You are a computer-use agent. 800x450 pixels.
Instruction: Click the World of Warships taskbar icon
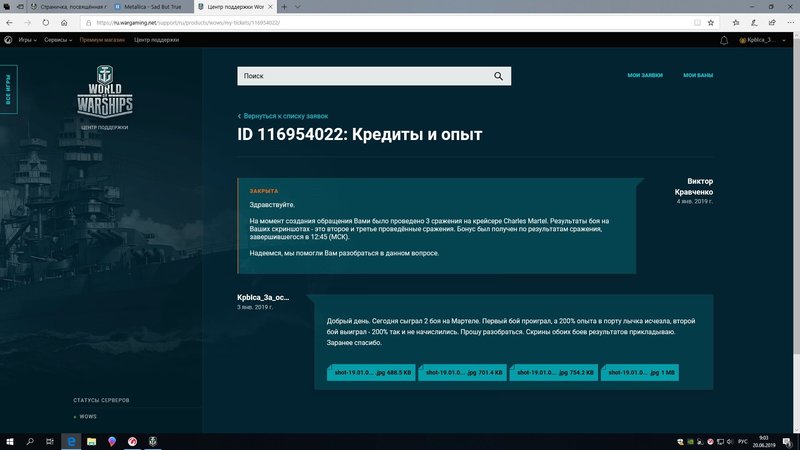coord(153,441)
